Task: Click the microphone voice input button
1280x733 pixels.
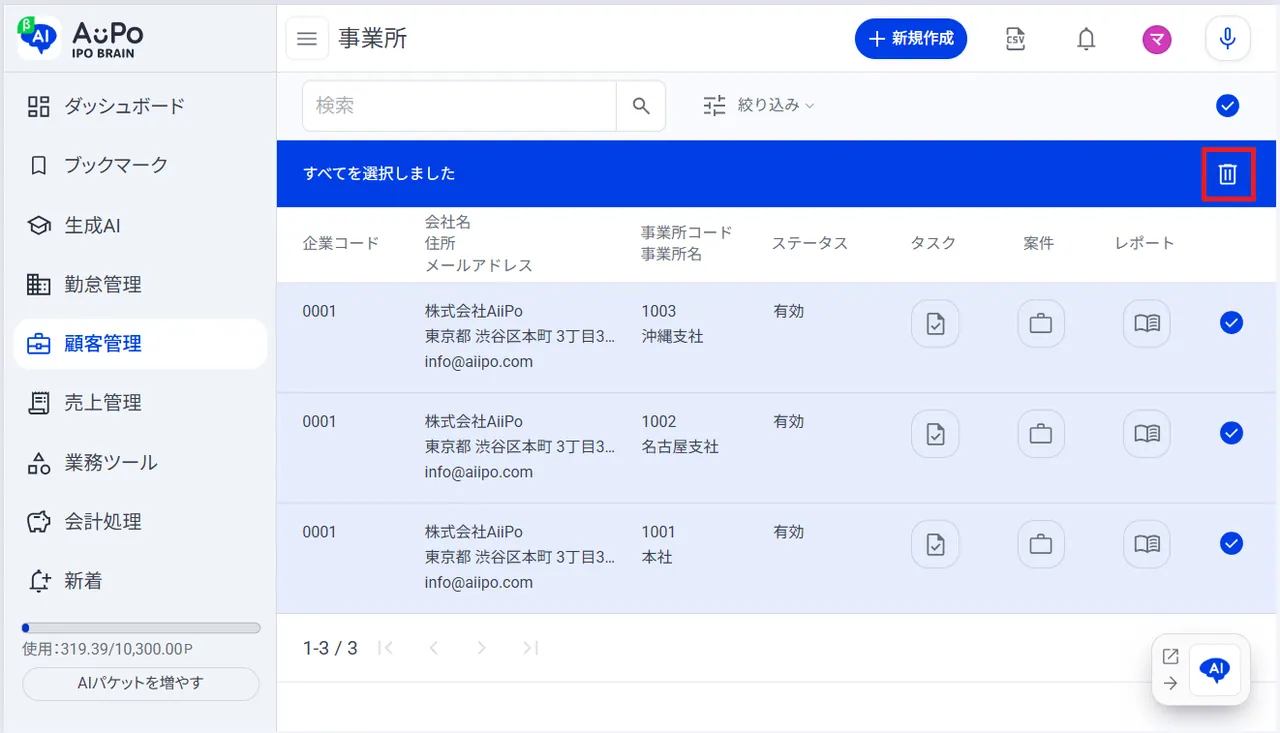Action: coord(1228,39)
